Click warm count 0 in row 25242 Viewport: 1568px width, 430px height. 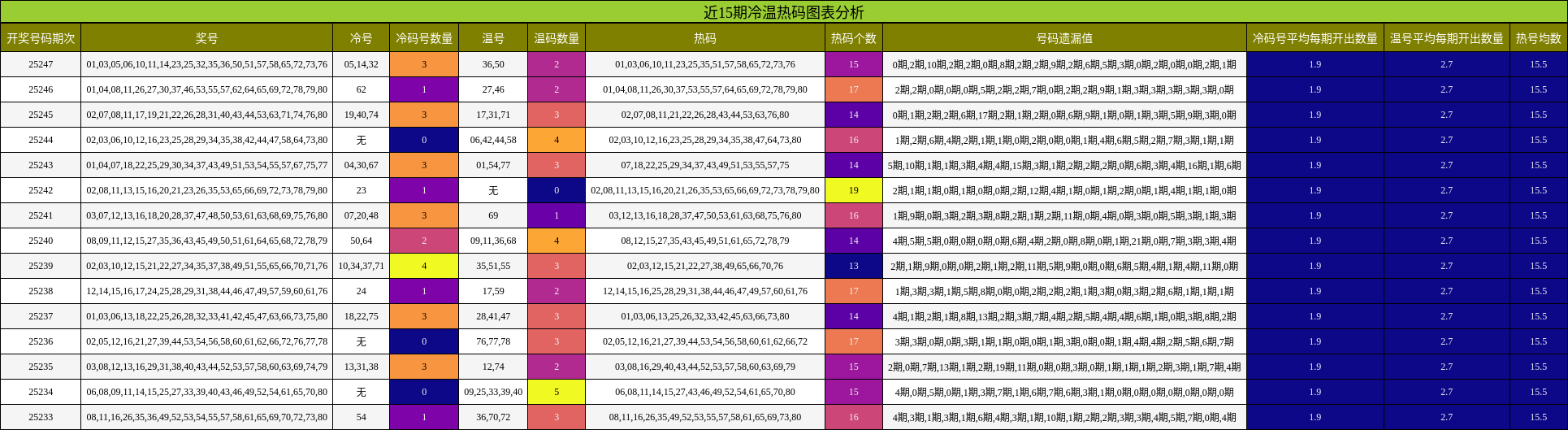point(557,190)
